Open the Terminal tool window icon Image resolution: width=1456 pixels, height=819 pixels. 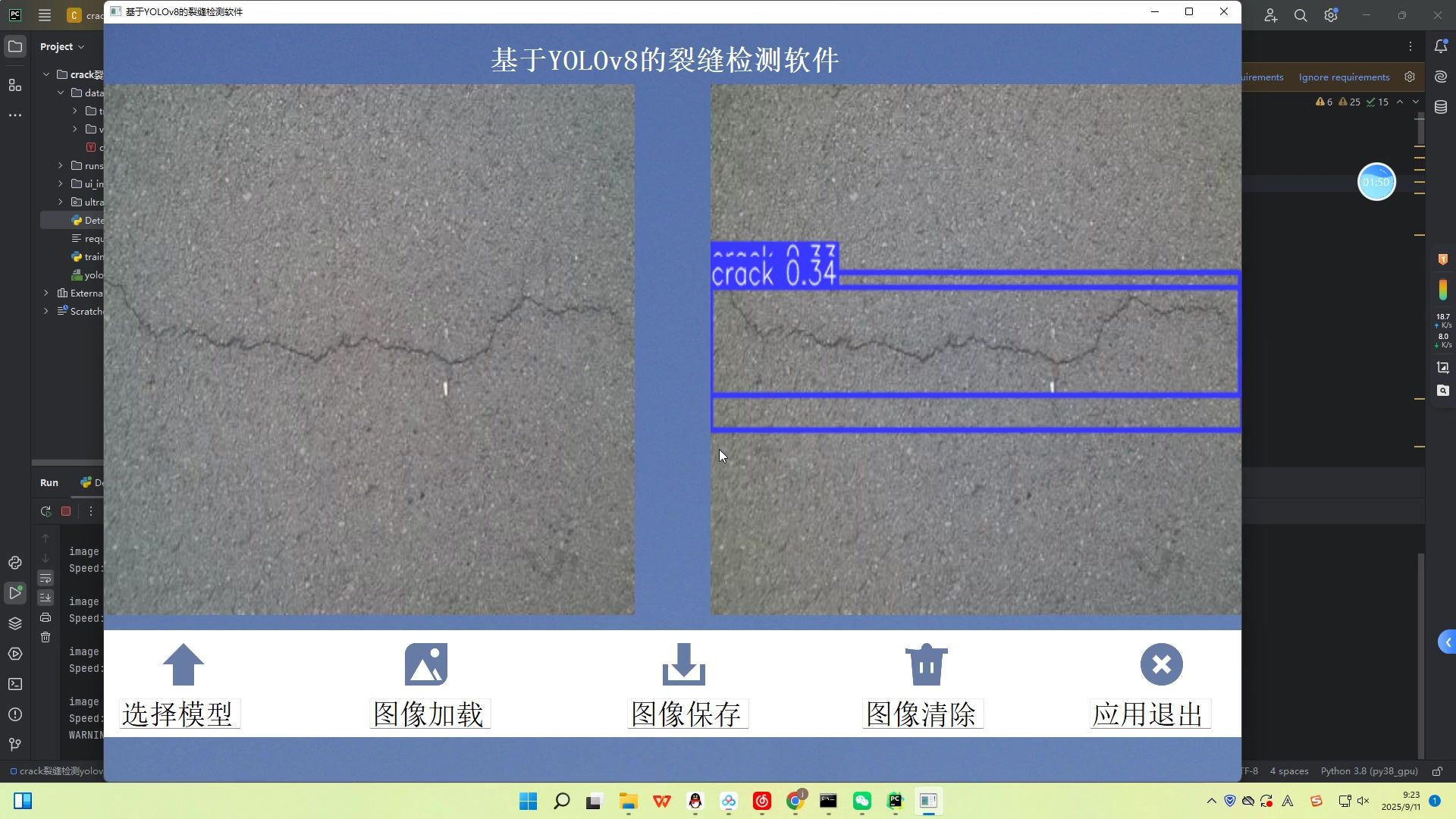tap(15, 684)
